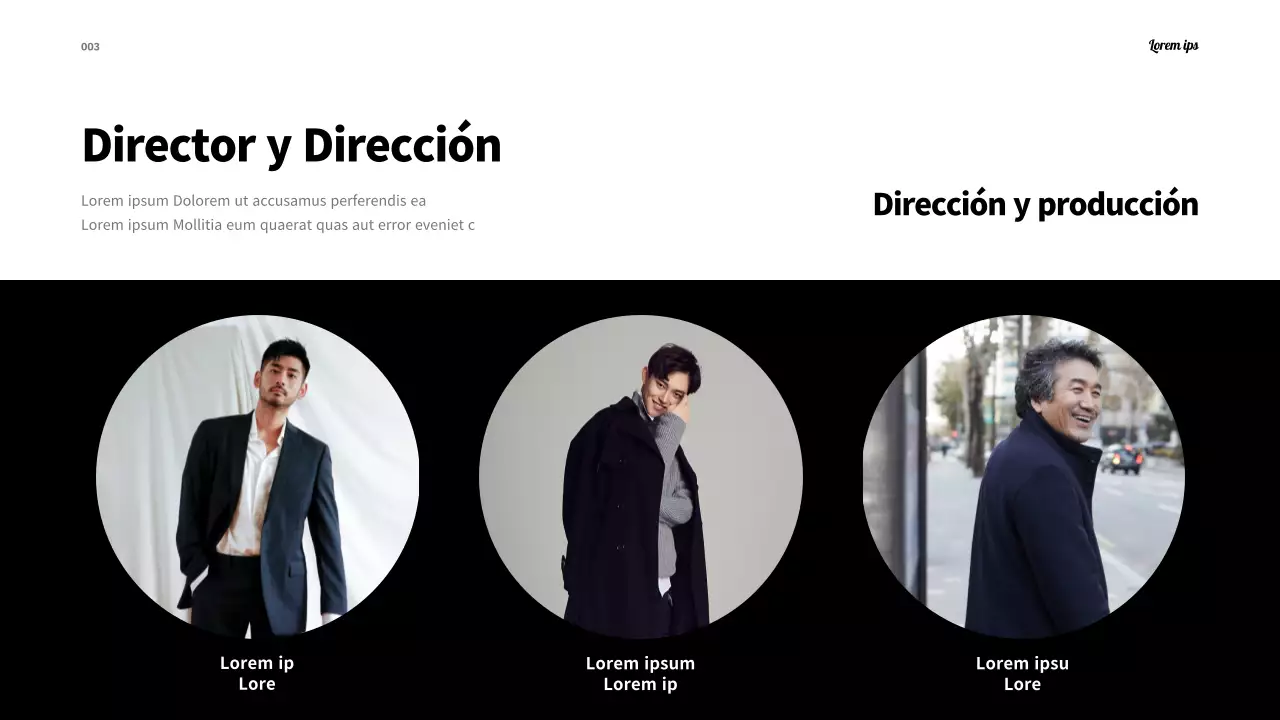Click the word 'producción' in right heading
This screenshot has height=720, width=1280.
[x=1118, y=205]
